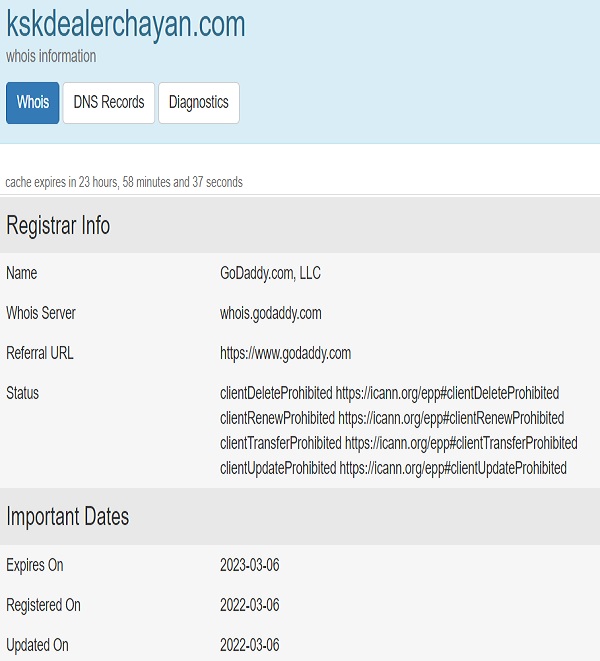Click the cache expires notice text
The image size is (600, 661).
coord(124,182)
